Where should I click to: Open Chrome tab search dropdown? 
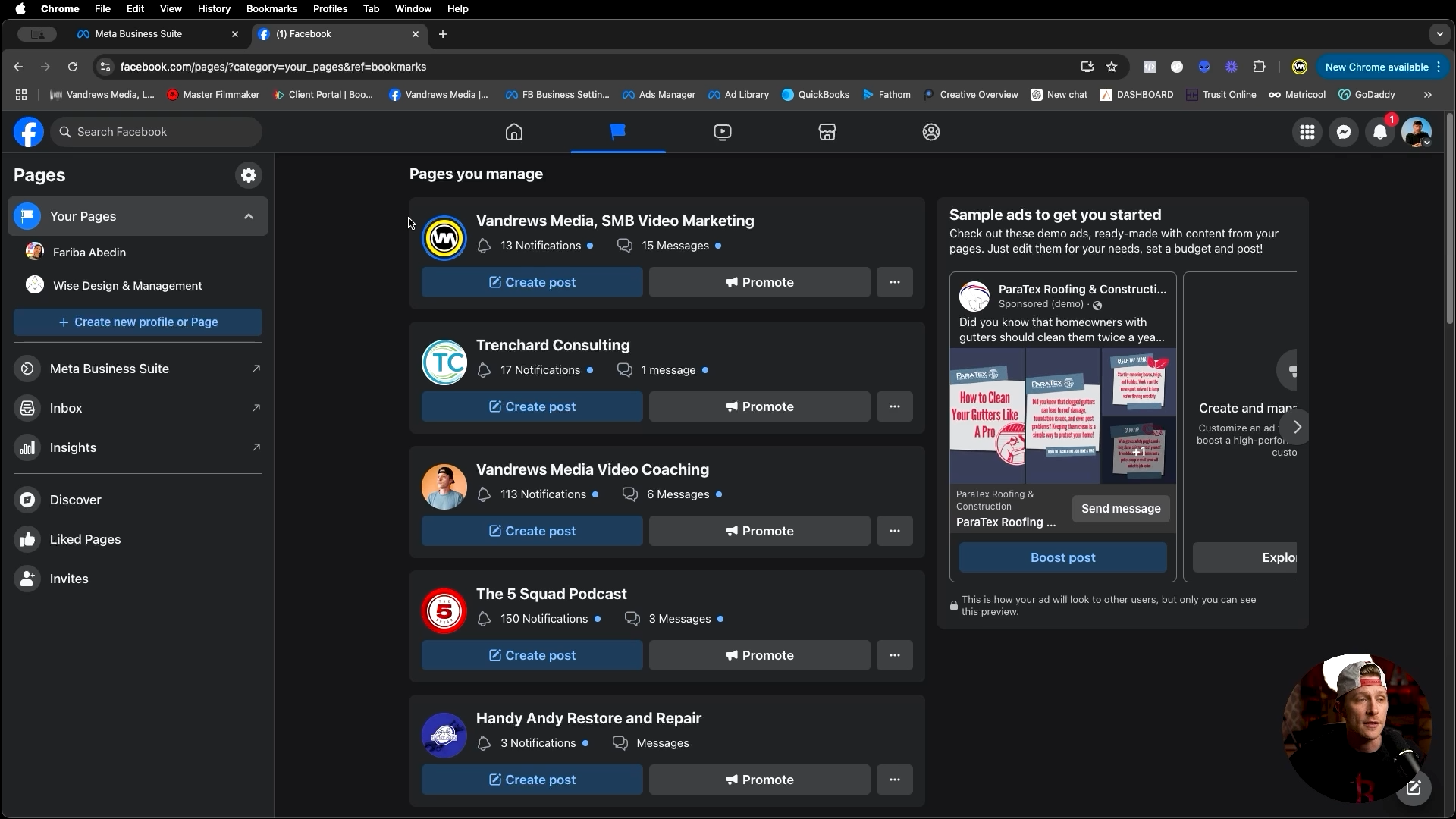pyautogui.click(x=1439, y=34)
